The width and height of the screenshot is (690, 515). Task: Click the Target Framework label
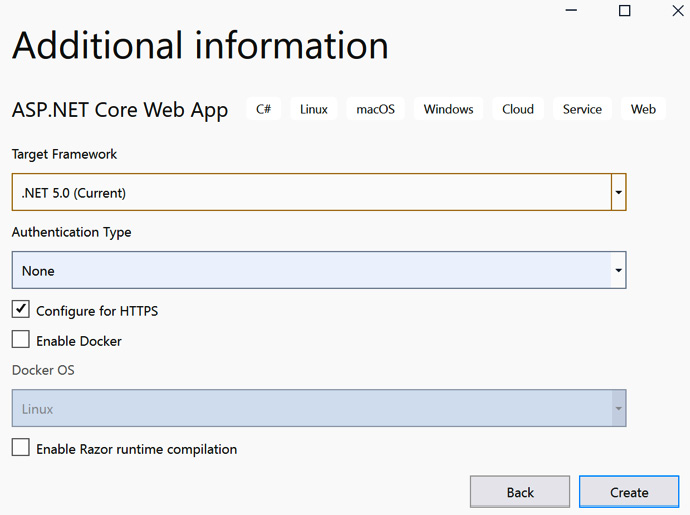coord(64,154)
